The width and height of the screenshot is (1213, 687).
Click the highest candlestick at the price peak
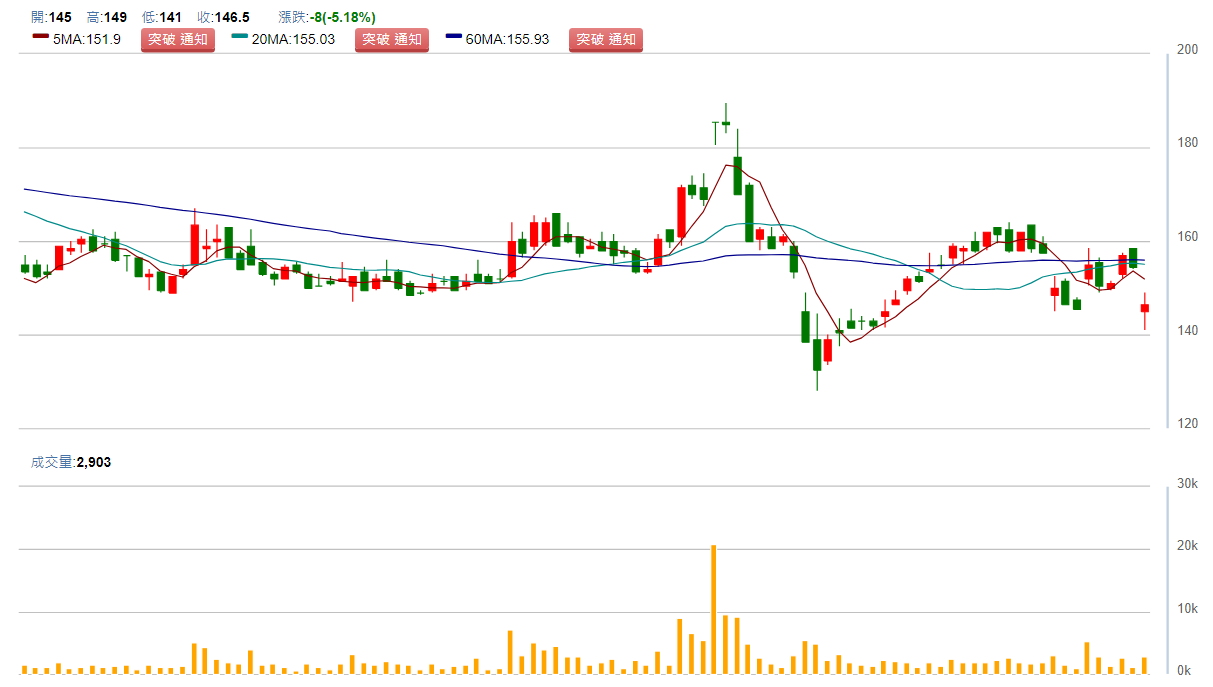726,122
